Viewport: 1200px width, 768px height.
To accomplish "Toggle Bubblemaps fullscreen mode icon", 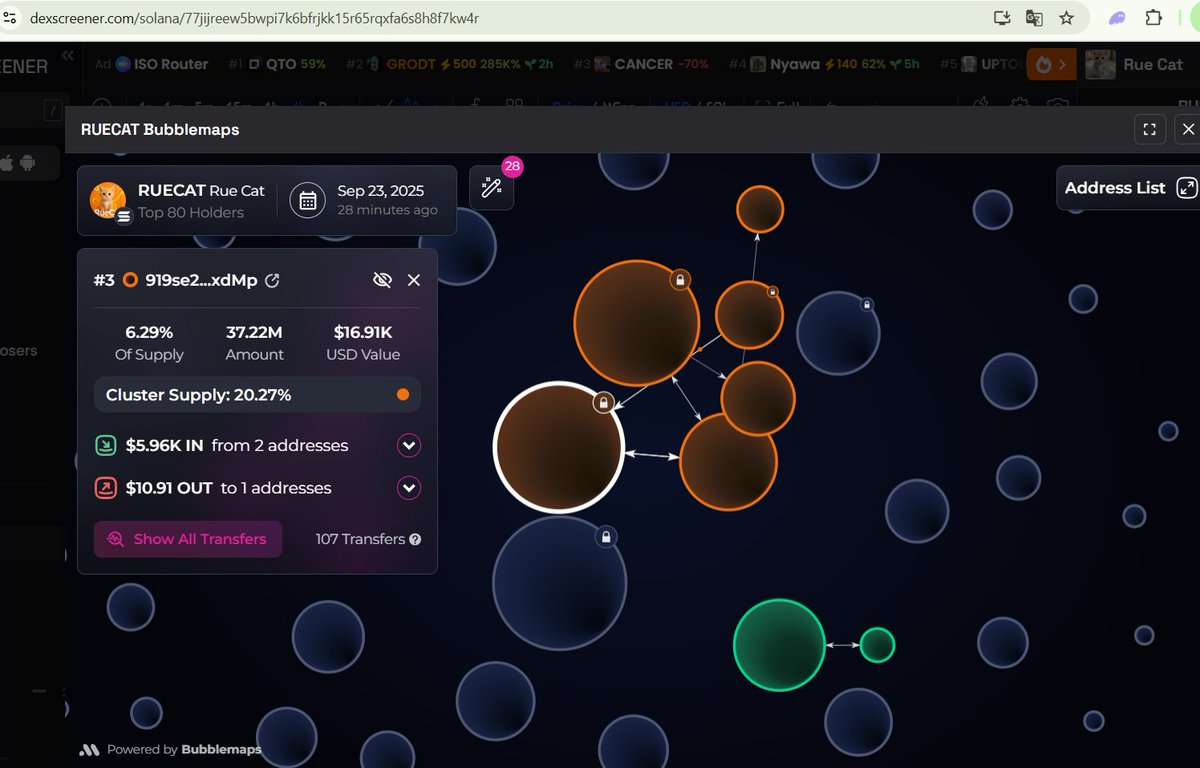I will point(1150,129).
